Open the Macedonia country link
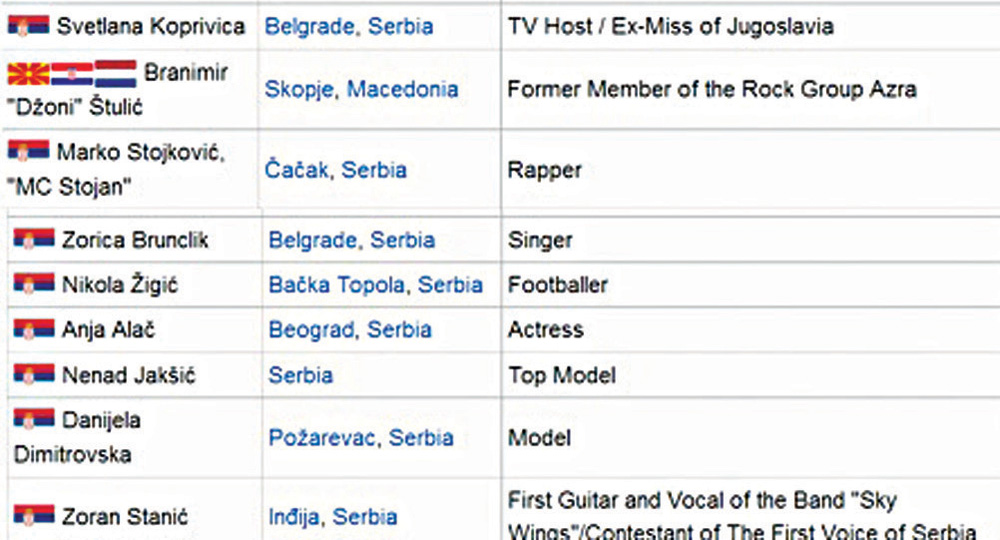This screenshot has height=540, width=1000. coord(403,89)
